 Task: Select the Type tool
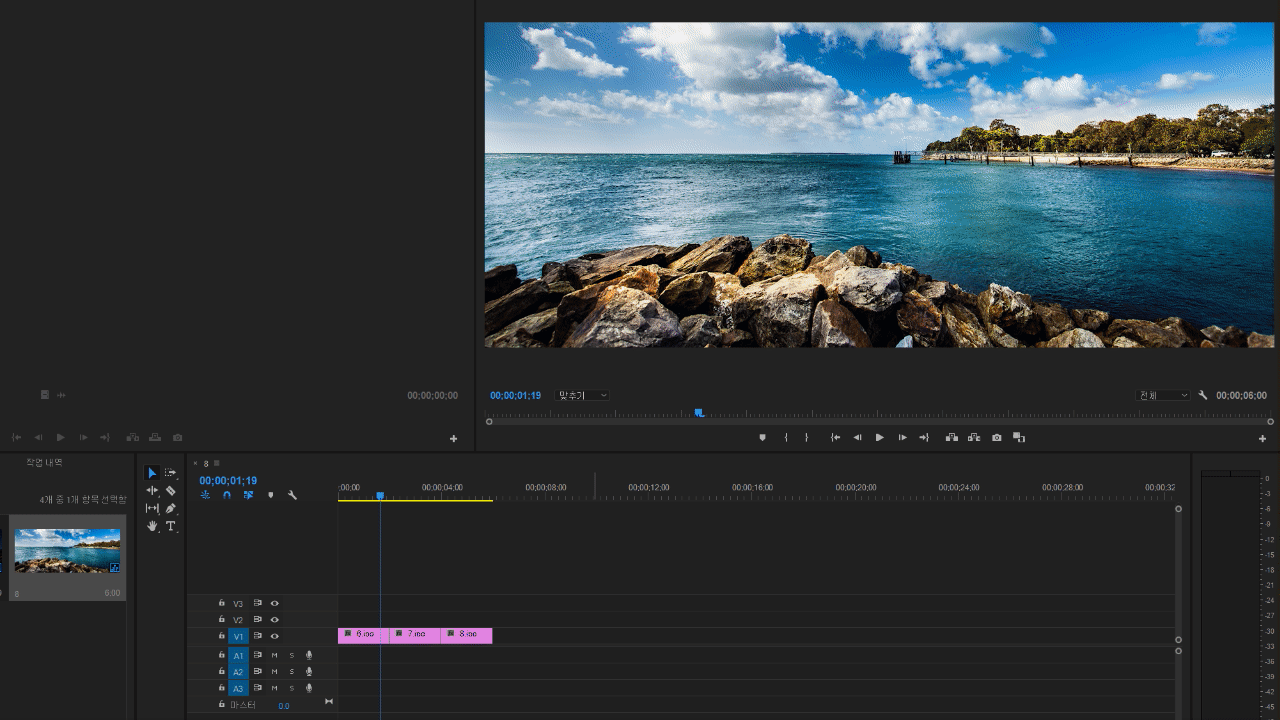coord(171,526)
